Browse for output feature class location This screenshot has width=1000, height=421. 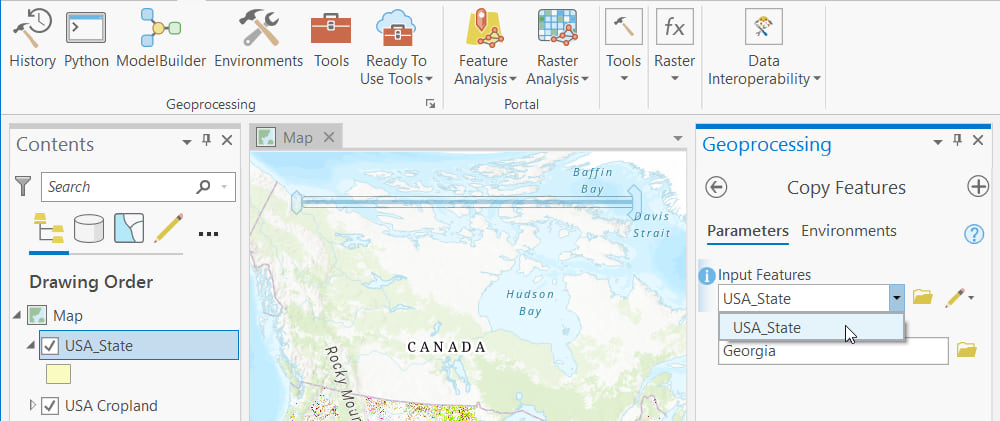[967, 350]
